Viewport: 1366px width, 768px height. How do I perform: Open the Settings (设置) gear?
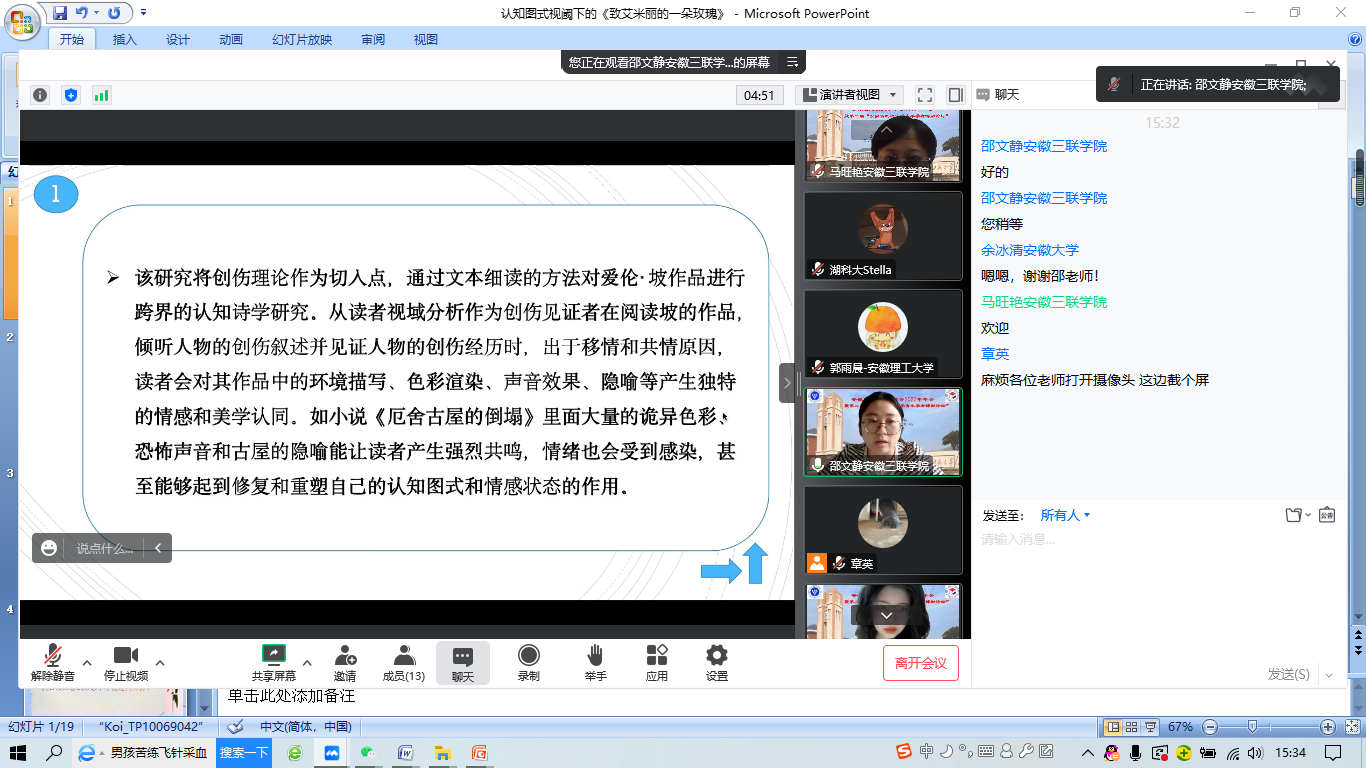pyautogui.click(x=716, y=662)
